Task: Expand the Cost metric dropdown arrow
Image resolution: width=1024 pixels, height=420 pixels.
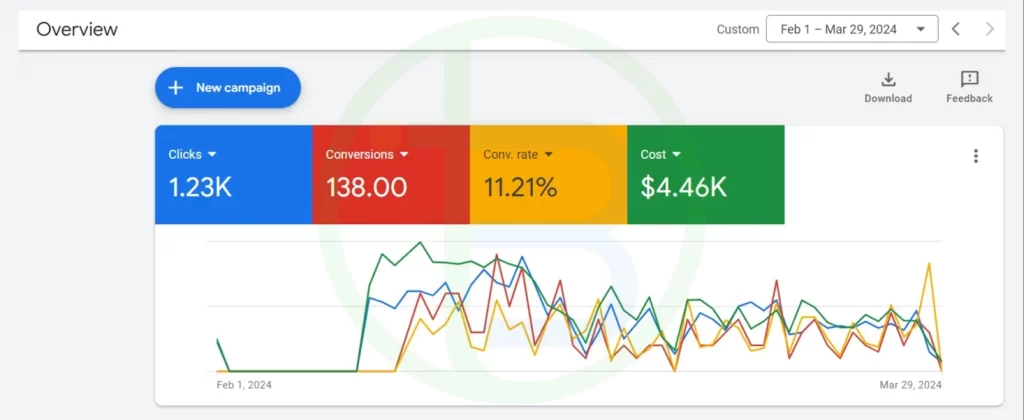Action: [677, 155]
